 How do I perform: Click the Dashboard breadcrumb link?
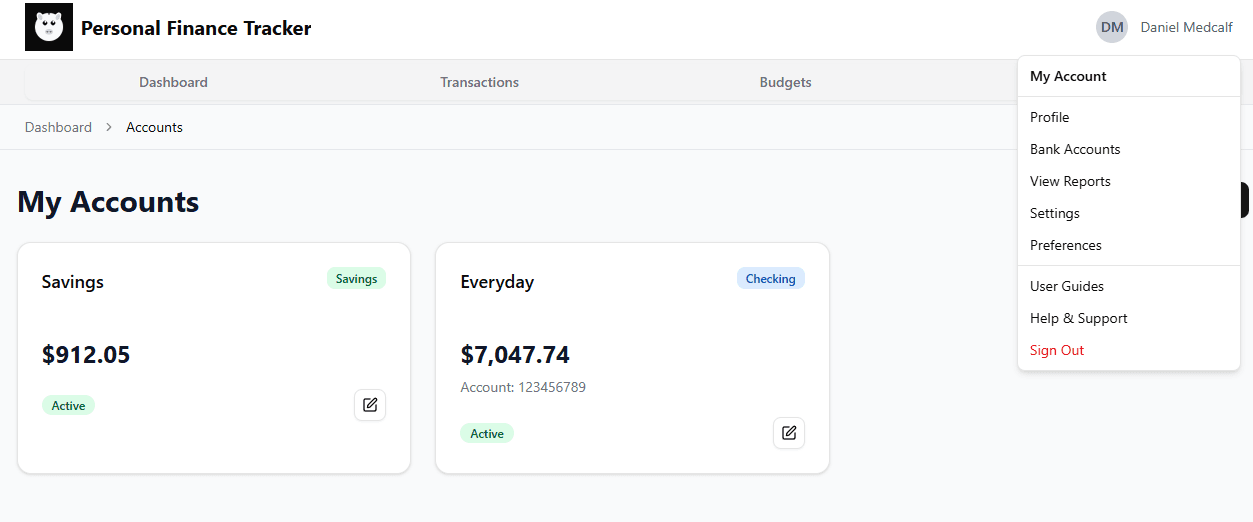point(58,127)
